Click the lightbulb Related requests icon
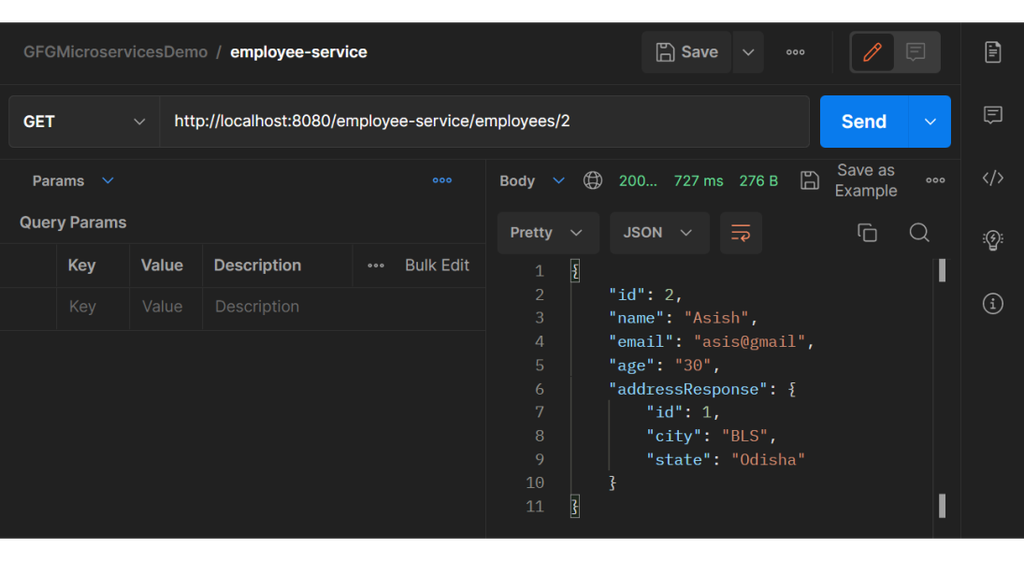Screen dimensions: 1024x561 coord(992,240)
